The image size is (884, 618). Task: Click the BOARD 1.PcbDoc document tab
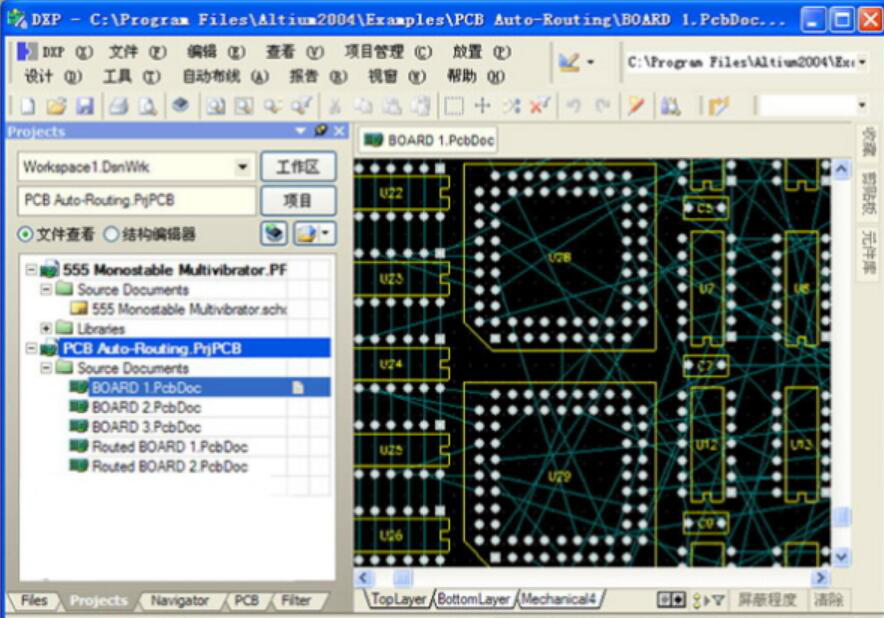click(x=428, y=140)
